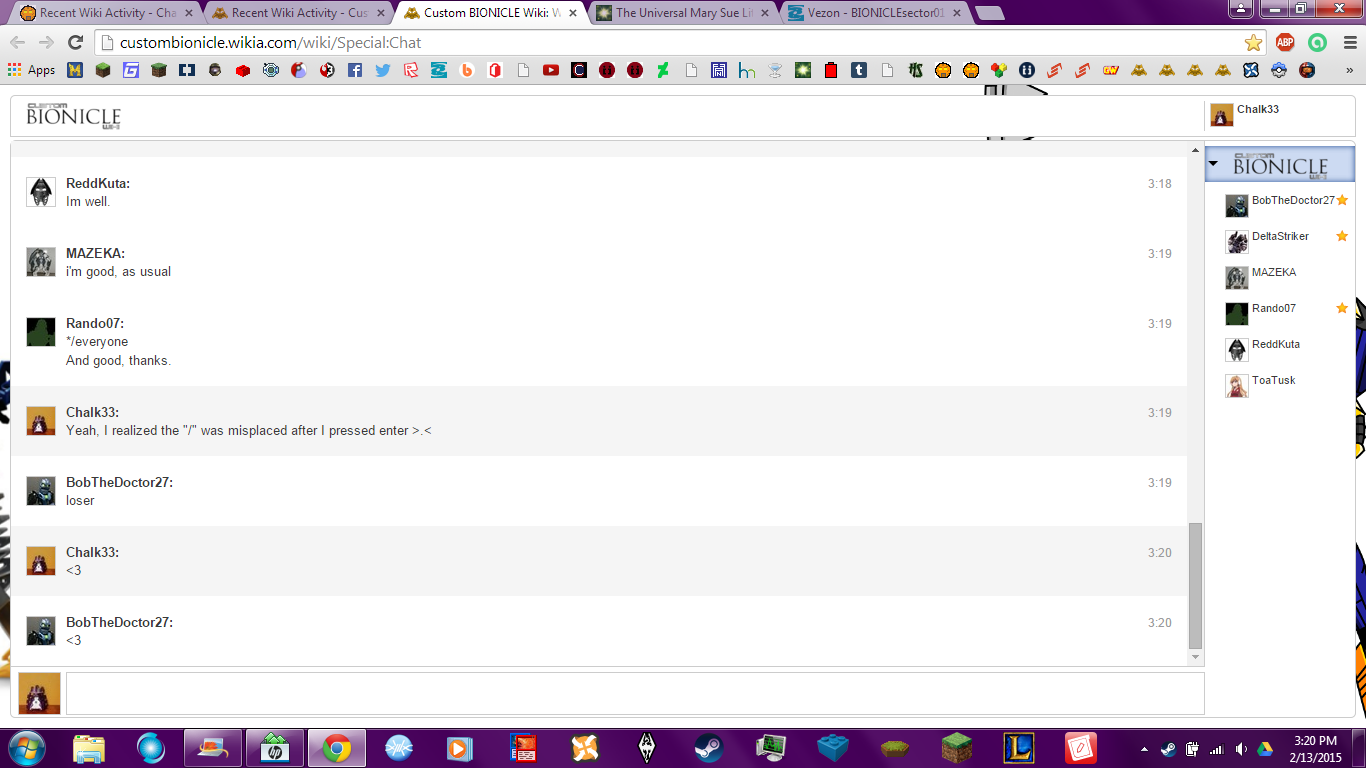
Task: Open League of Legends from the taskbar
Action: click(x=1019, y=748)
